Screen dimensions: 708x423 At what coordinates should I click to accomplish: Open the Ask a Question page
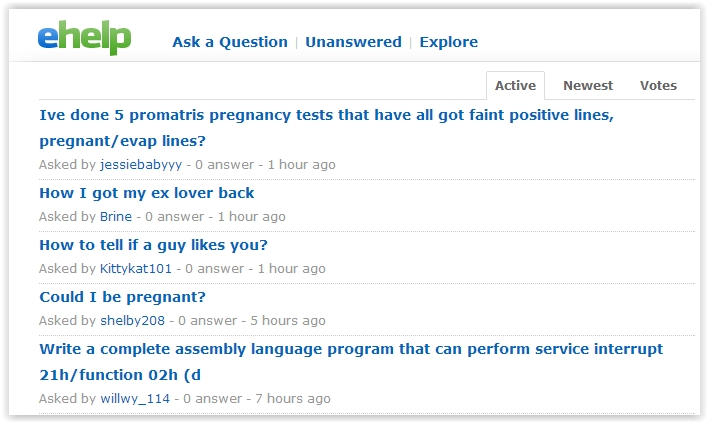tap(229, 42)
